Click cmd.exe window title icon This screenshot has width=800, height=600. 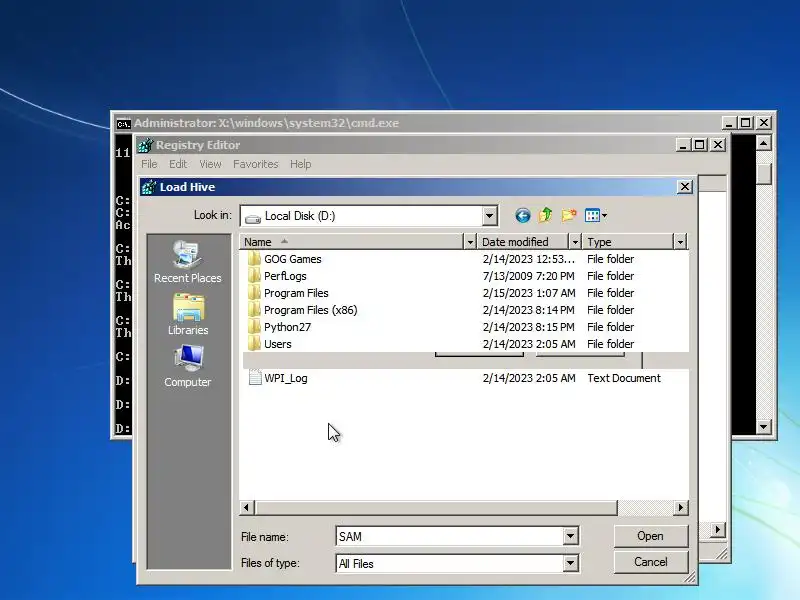(123, 123)
